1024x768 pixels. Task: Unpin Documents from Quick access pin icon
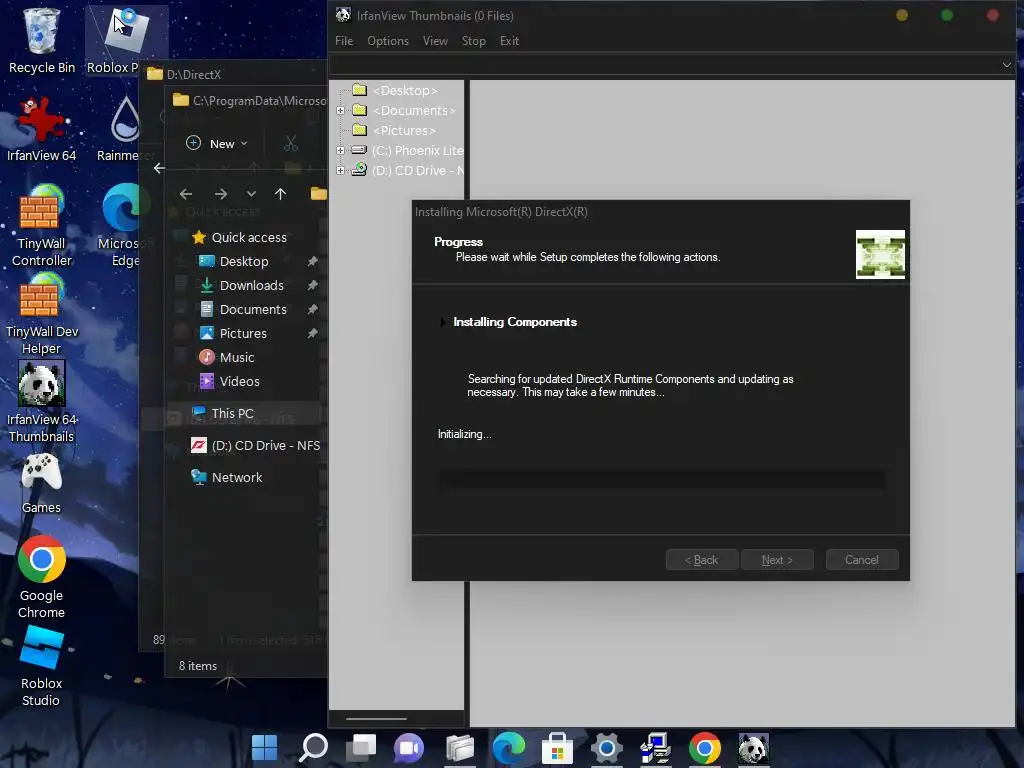point(312,310)
